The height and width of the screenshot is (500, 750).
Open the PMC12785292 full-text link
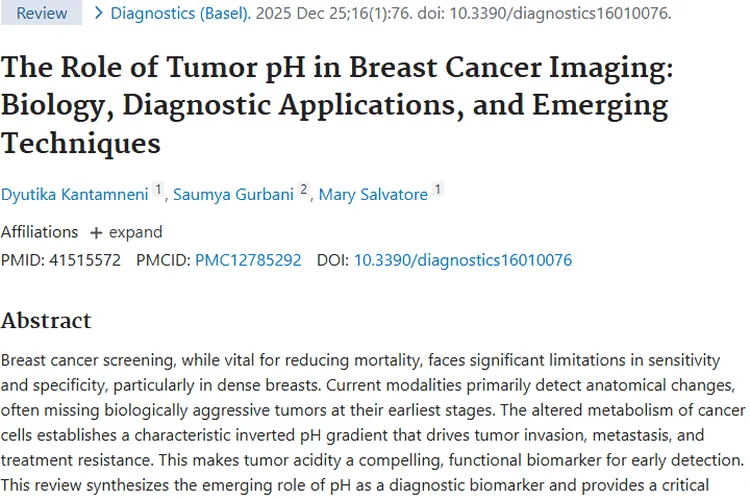248,260
